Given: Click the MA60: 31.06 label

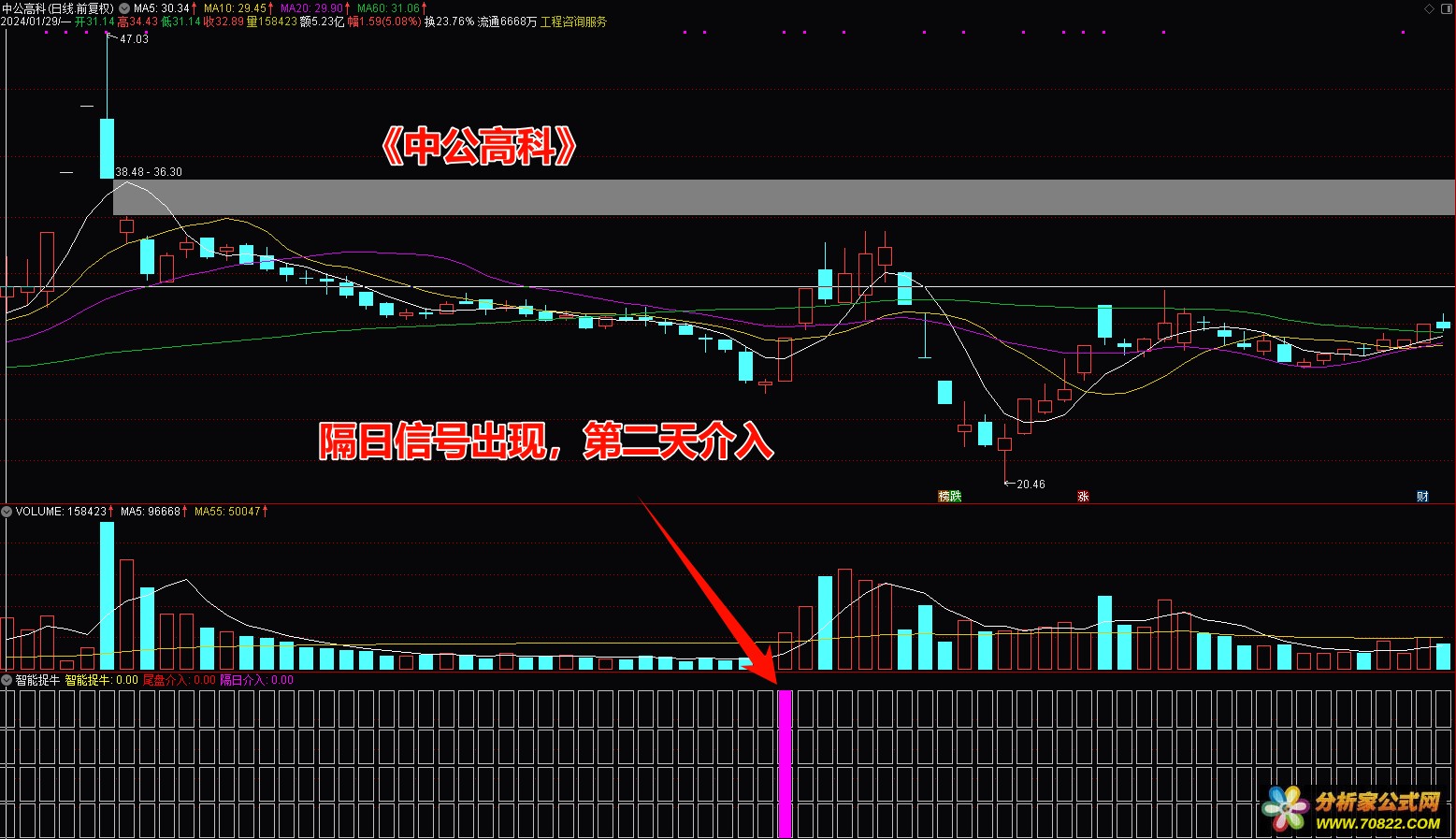Looking at the screenshot, I should click(387, 8).
